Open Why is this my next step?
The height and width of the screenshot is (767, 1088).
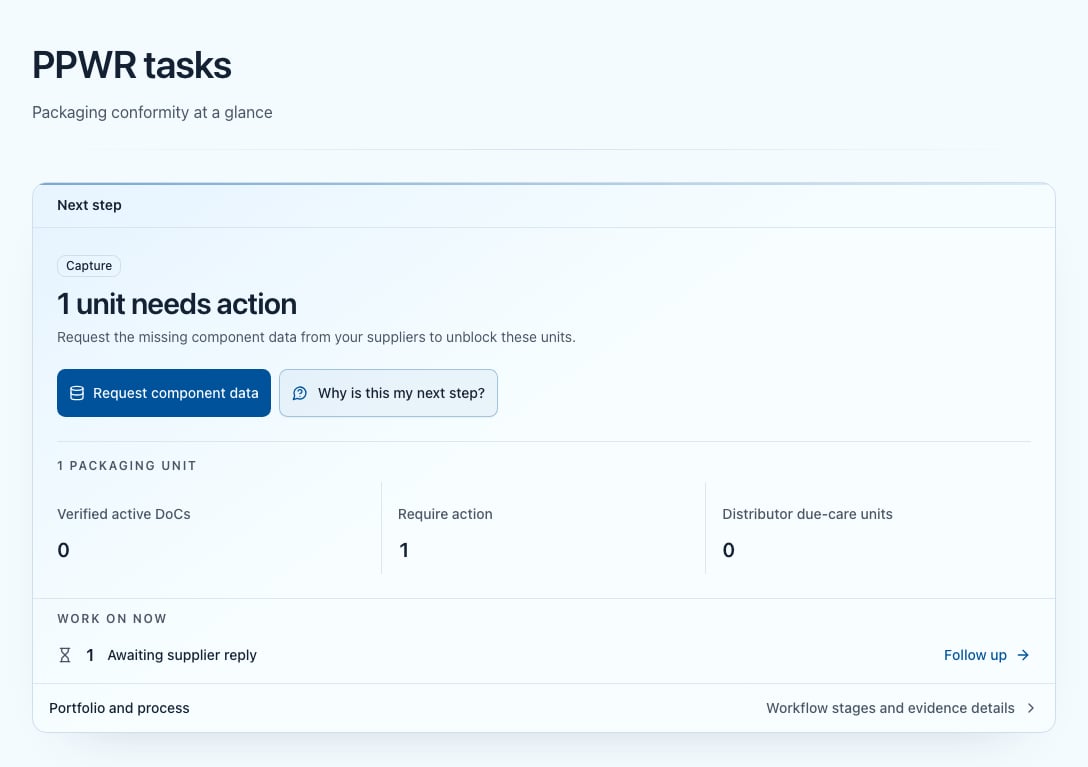point(389,393)
